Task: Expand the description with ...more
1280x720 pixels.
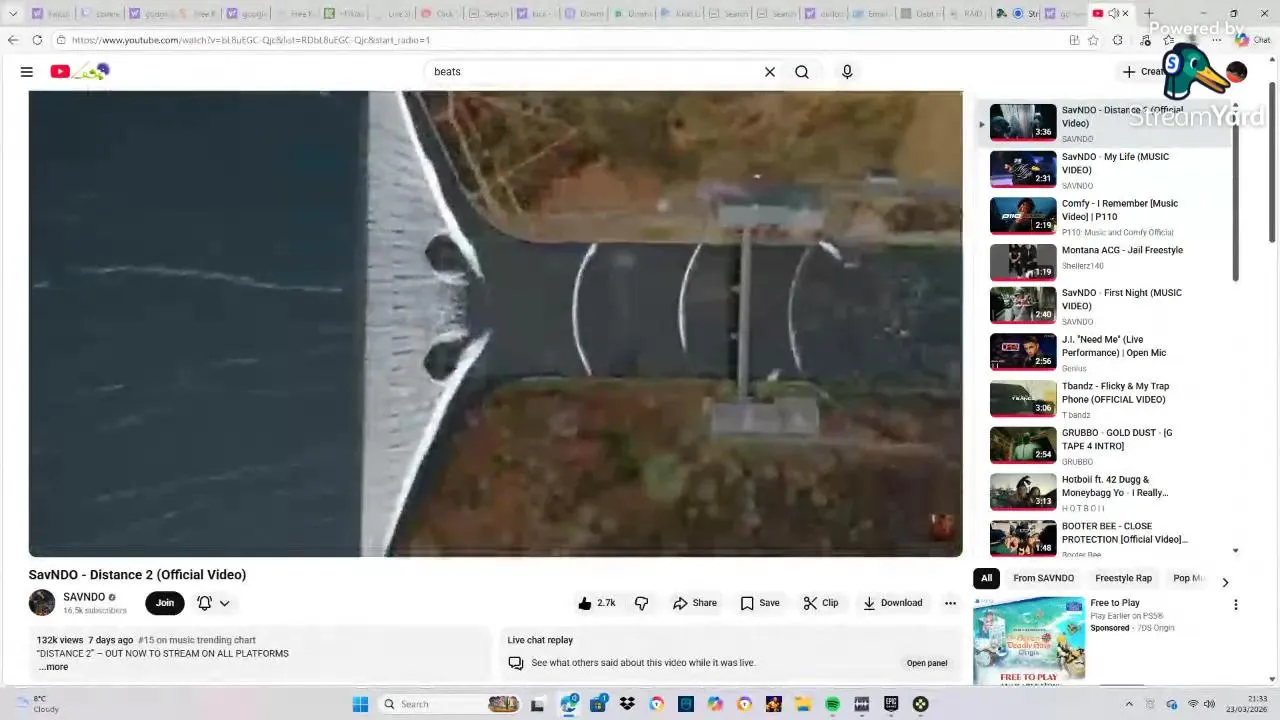Action: point(54,667)
